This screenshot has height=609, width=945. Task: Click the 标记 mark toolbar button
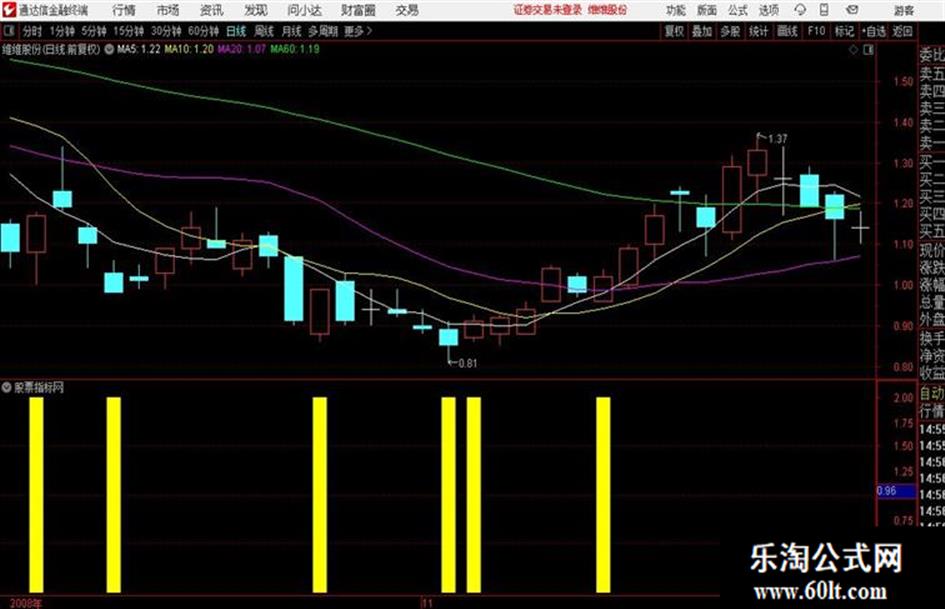(844, 31)
